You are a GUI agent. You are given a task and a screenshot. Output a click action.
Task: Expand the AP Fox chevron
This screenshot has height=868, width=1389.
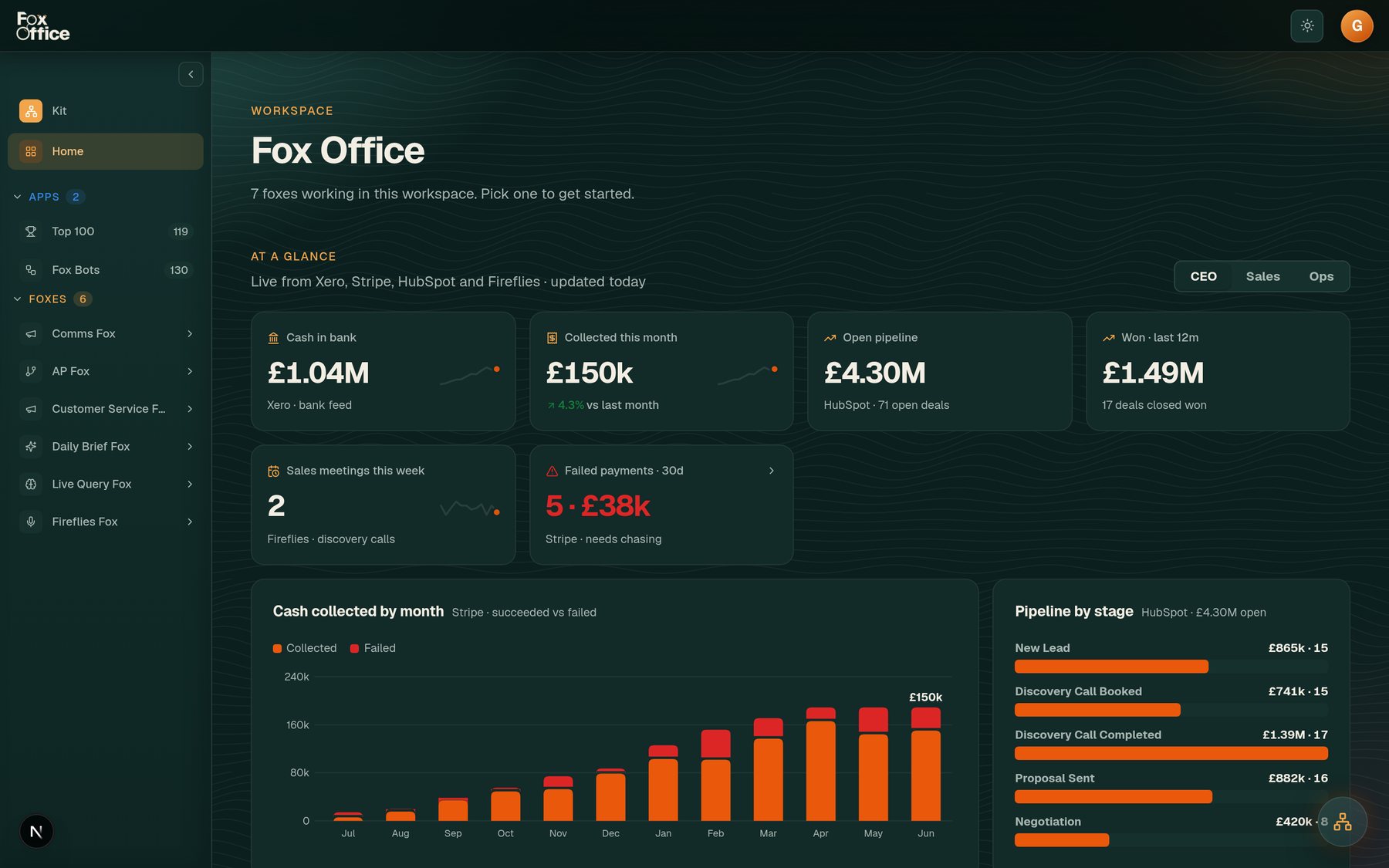(x=190, y=371)
